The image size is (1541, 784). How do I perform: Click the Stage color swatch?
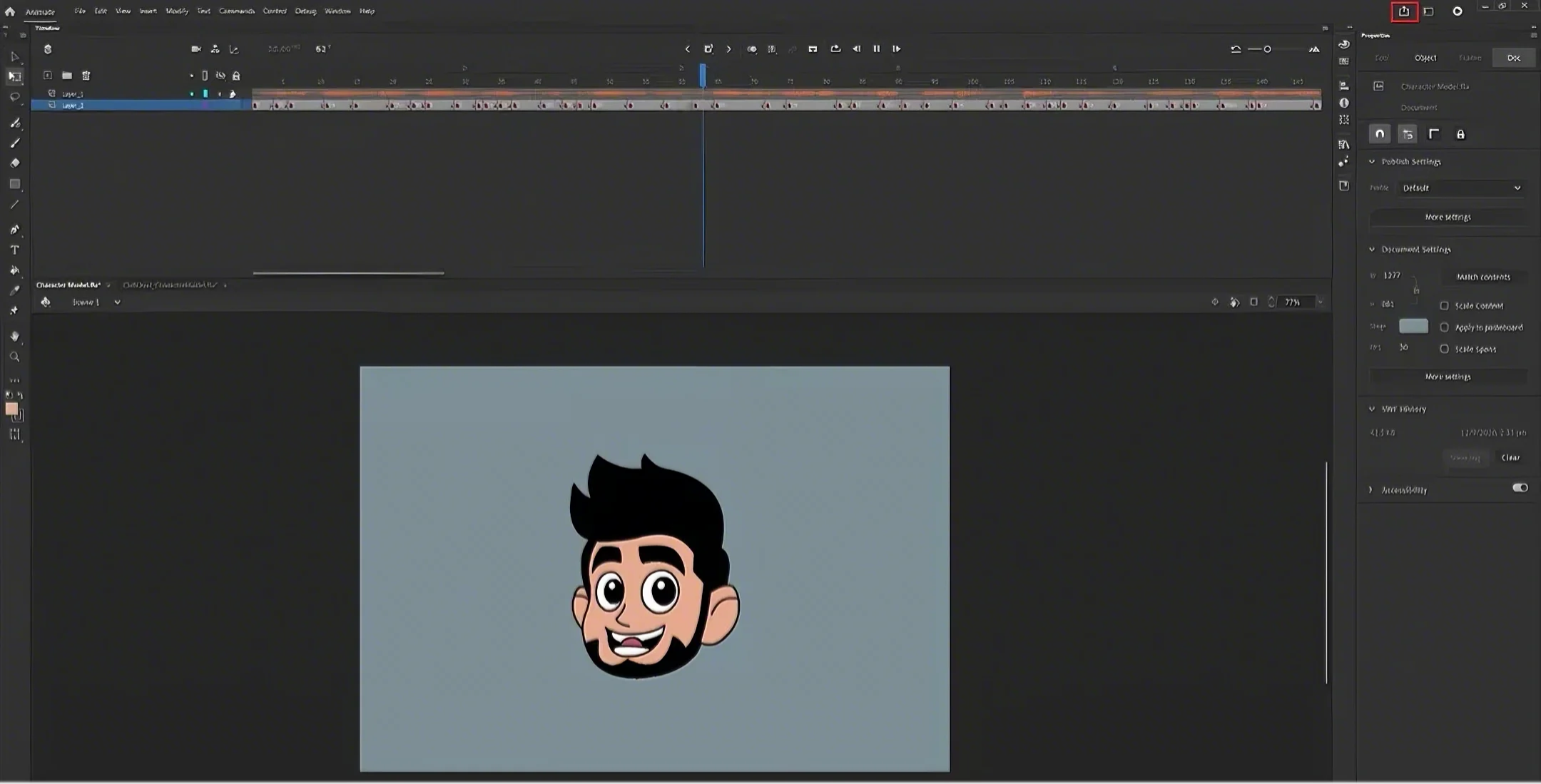pyautogui.click(x=1413, y=327)
